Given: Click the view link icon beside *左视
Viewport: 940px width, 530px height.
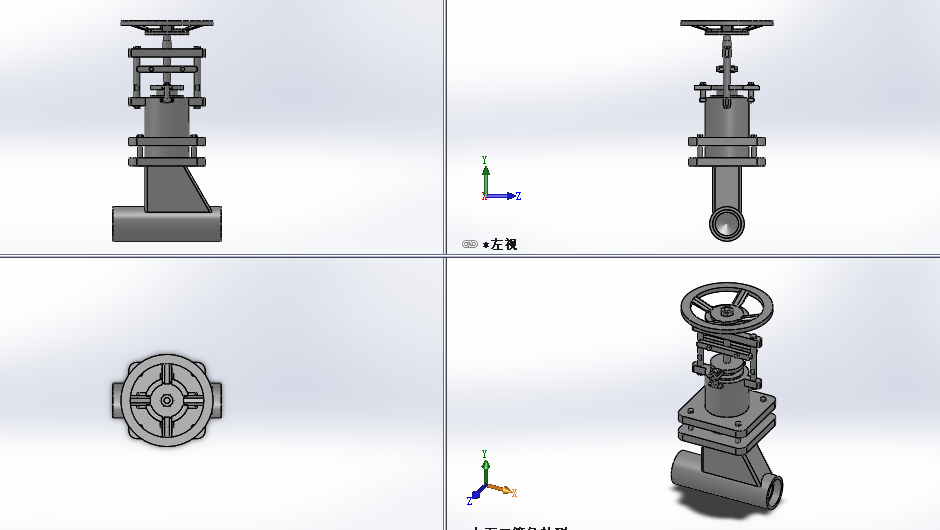Looking at the screenshot, I should (469, 244).
